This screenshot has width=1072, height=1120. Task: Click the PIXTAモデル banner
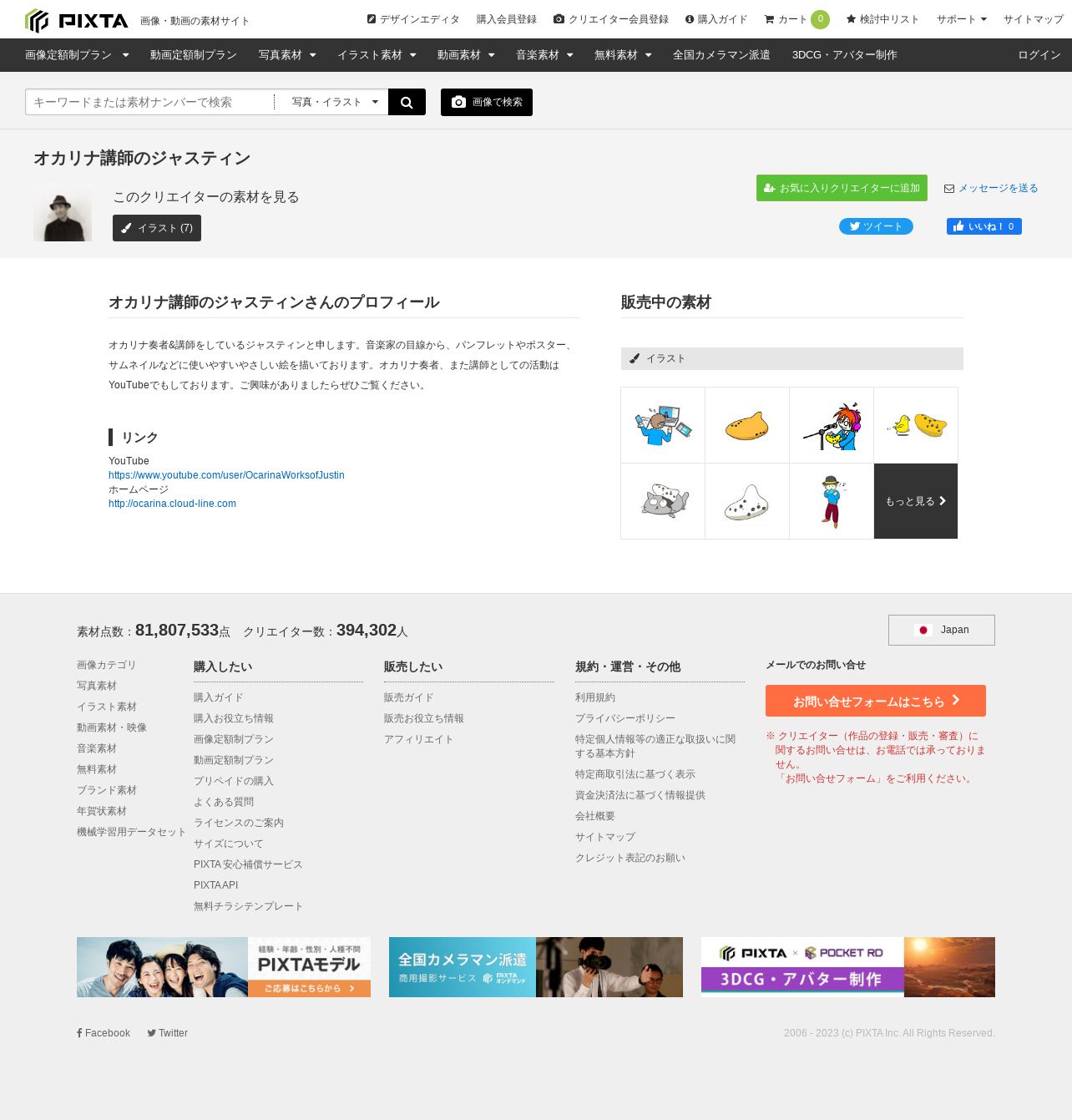pos(224,967)
